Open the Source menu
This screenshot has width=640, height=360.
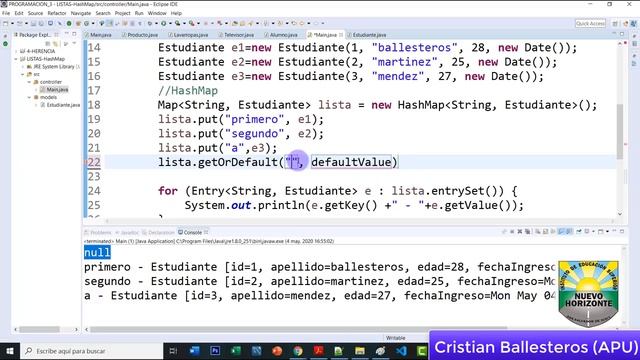click(35, 13)
